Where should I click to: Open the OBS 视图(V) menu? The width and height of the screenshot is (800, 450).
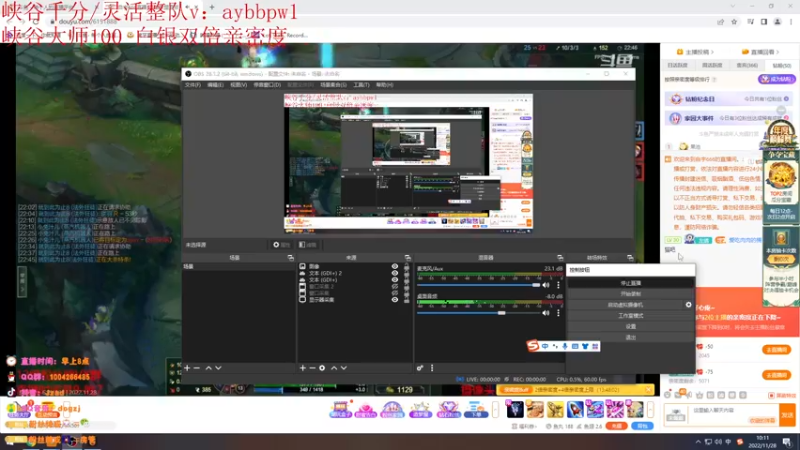click(x=238, y=85)
